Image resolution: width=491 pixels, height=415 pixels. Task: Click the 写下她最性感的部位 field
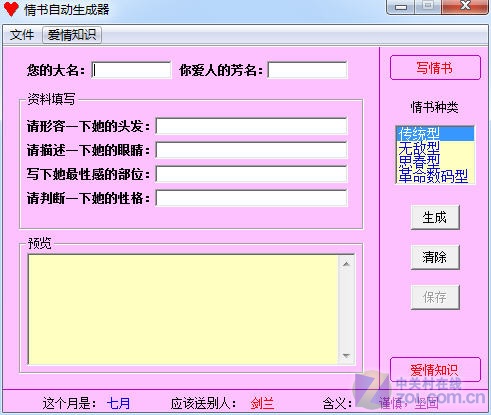(251, 174)
